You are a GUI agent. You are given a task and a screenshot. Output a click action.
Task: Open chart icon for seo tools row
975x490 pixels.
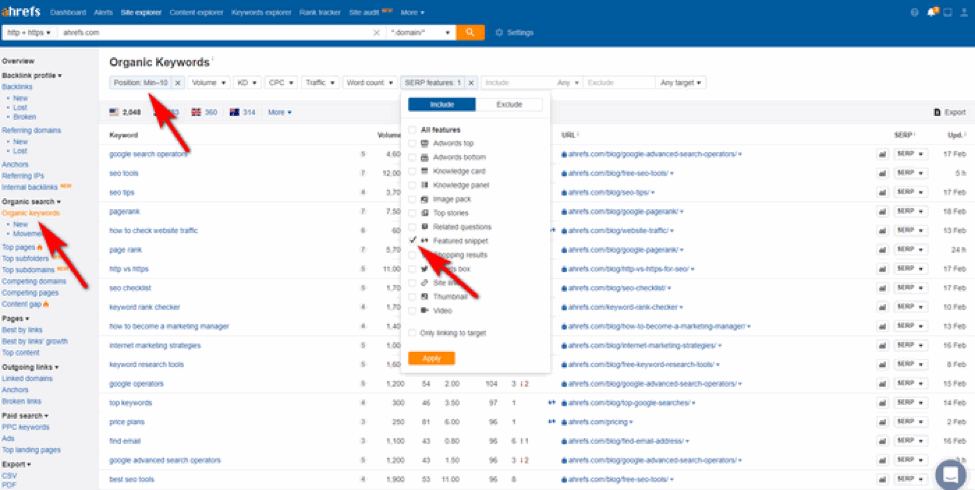tap(882, 173)
